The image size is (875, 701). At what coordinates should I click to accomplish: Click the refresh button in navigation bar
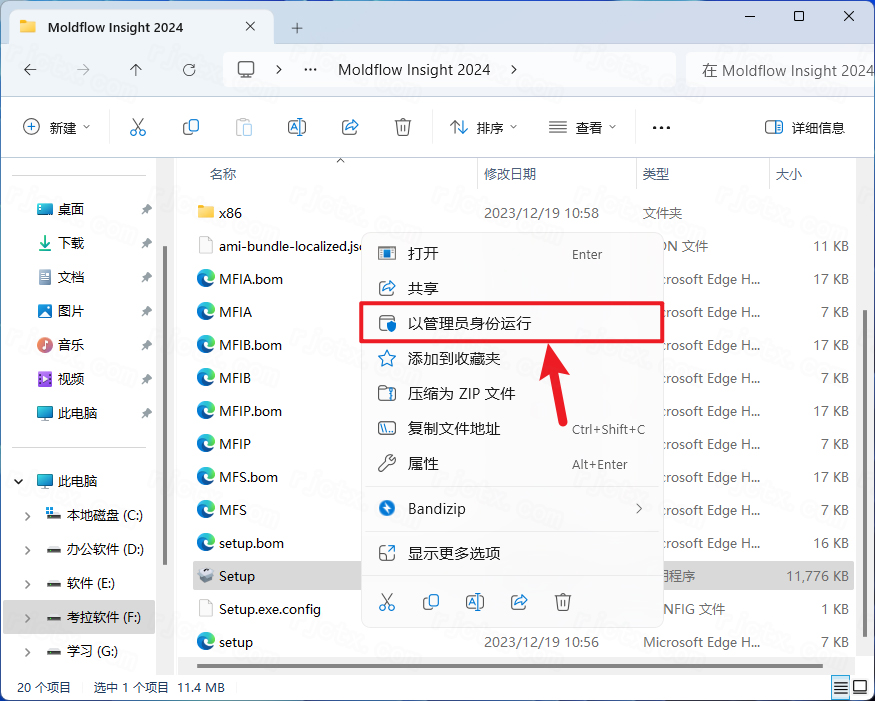(189, 70)
